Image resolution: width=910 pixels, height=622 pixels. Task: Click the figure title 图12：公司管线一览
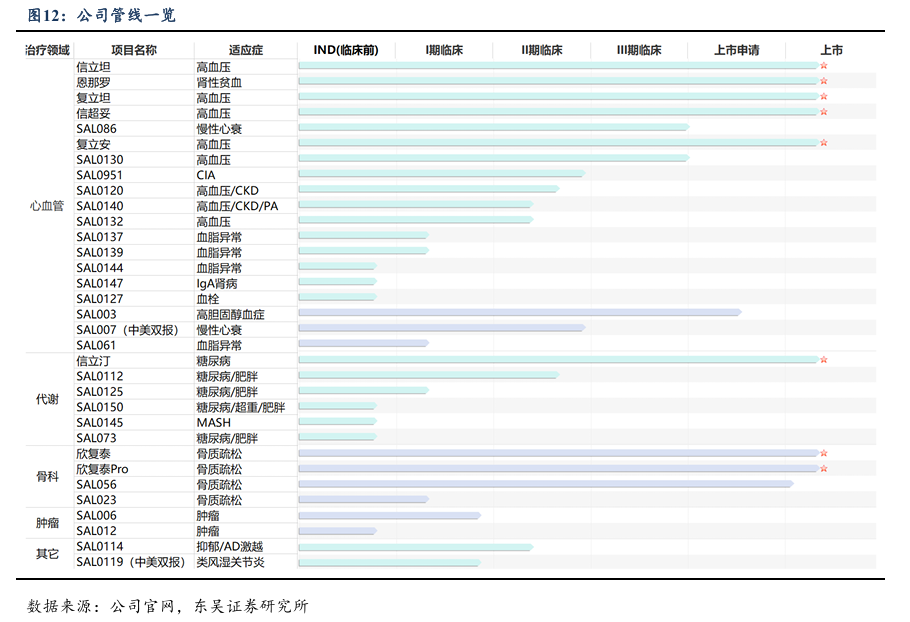pyautogui.click(x=102, y=15)
